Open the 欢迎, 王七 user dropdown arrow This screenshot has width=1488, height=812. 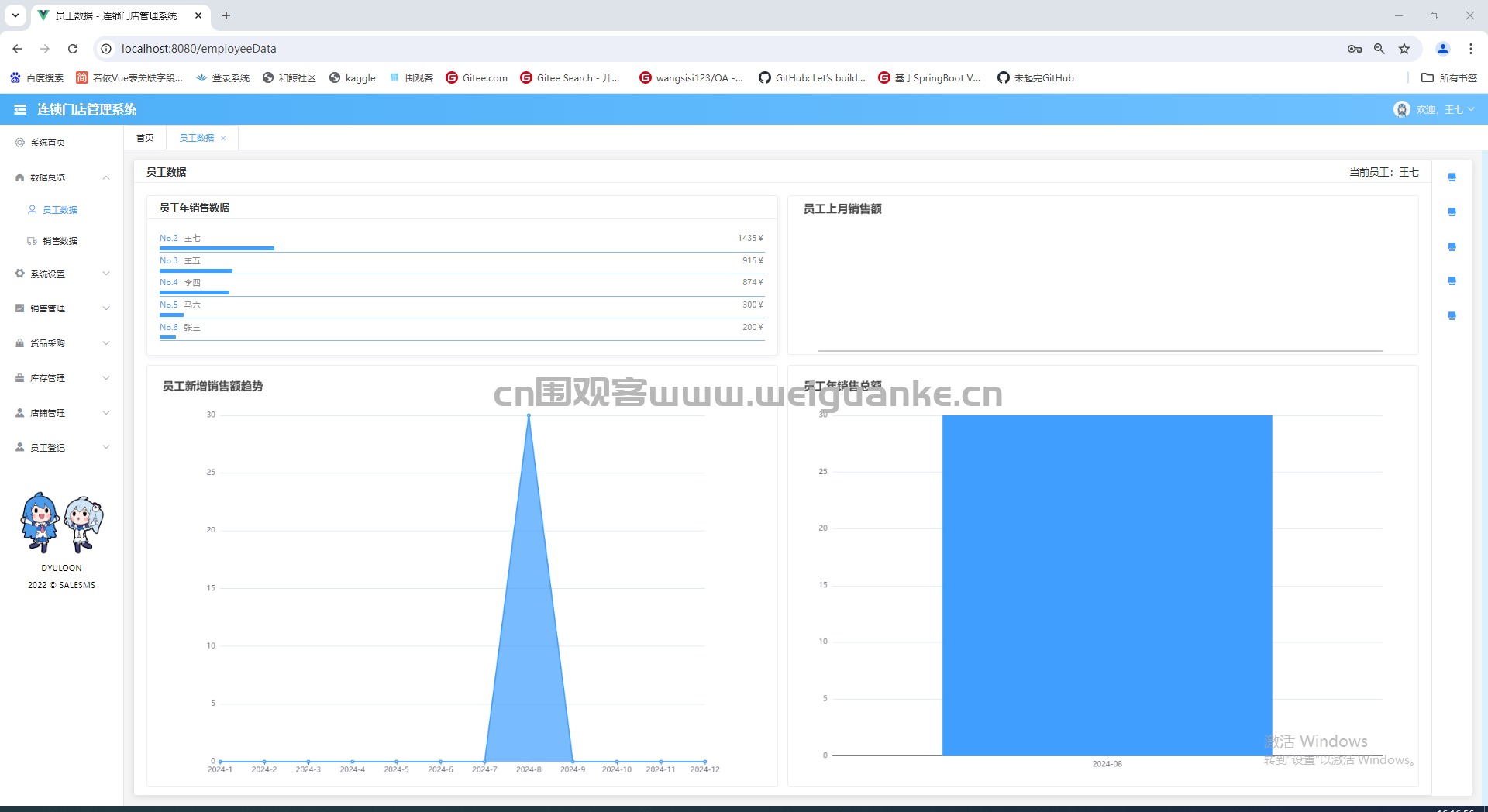(x=1471, y=109)
